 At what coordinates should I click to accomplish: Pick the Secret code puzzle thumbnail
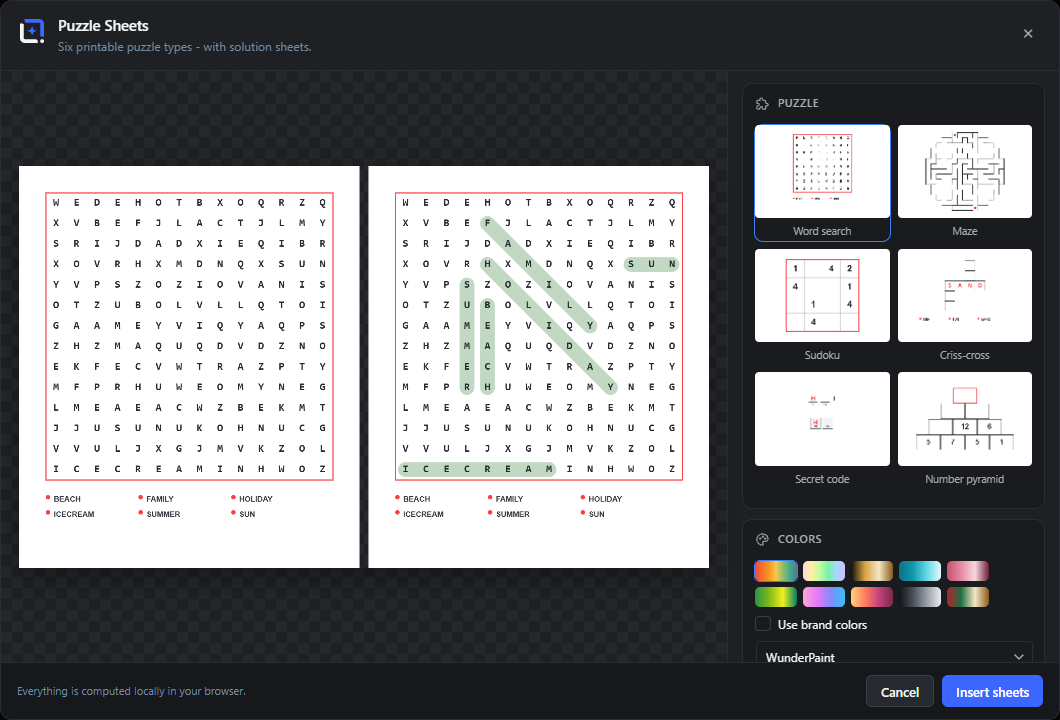tap(822, 419)
